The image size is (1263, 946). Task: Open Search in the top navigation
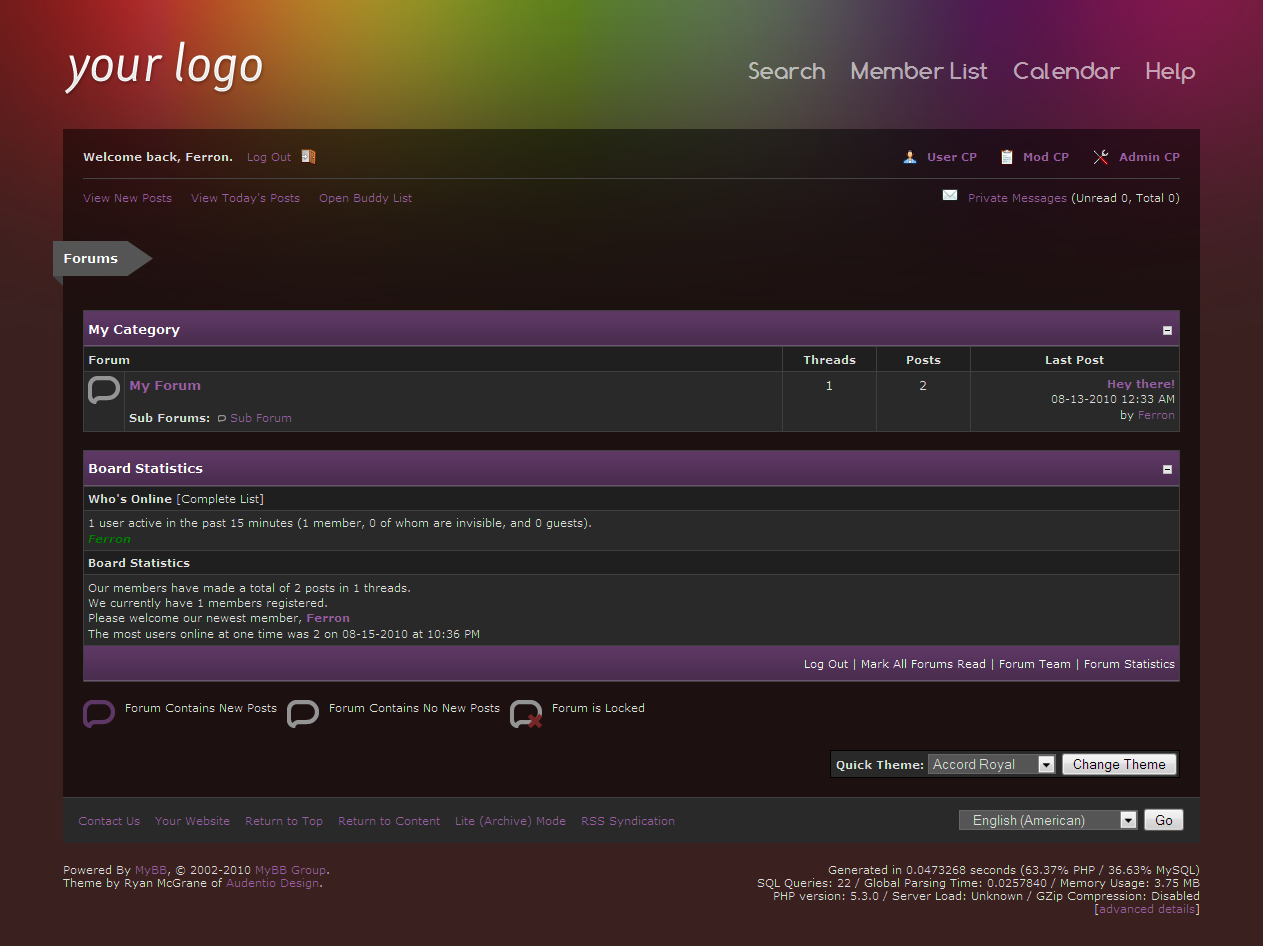tap(787, 71)
